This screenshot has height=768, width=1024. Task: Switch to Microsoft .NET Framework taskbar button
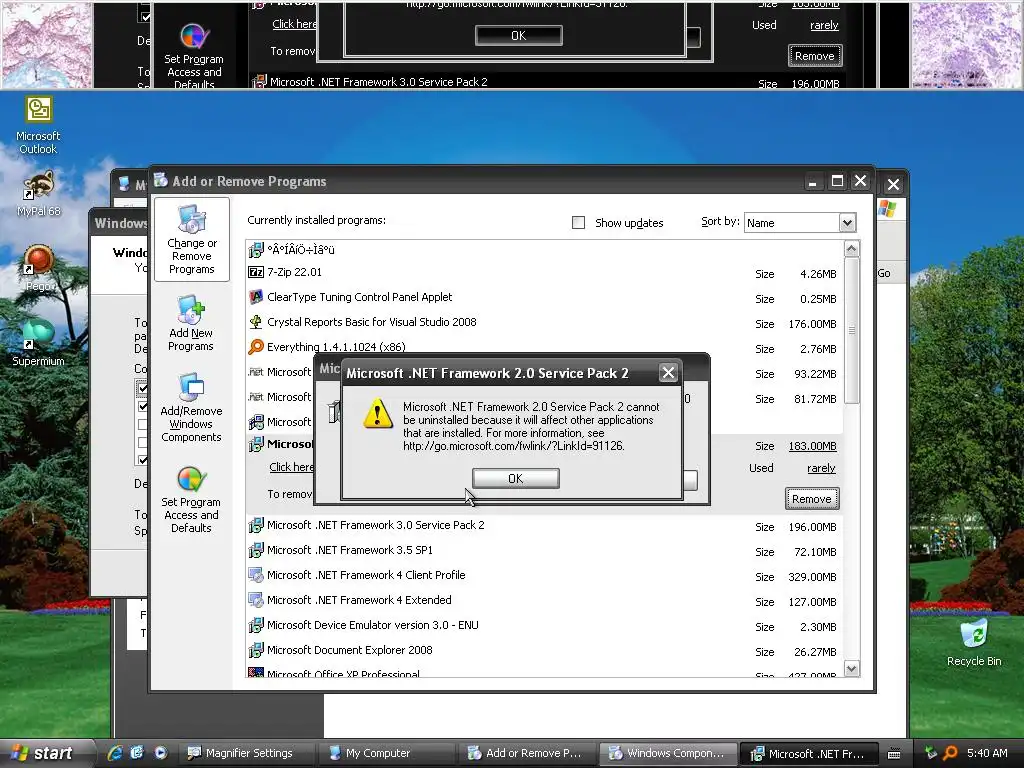point(808,753)
